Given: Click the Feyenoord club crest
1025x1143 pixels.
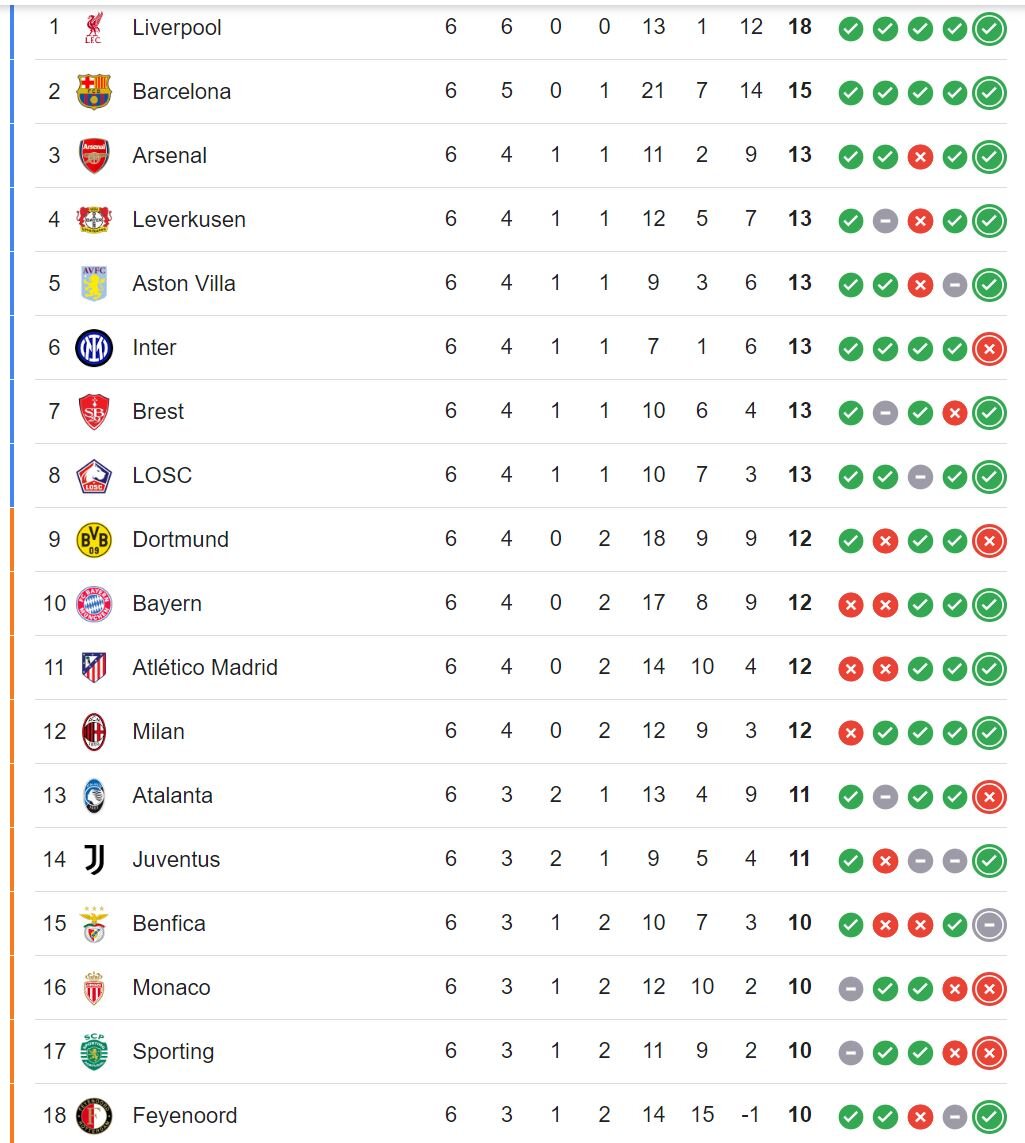Looking at the screenshot, I should 94,1115.
